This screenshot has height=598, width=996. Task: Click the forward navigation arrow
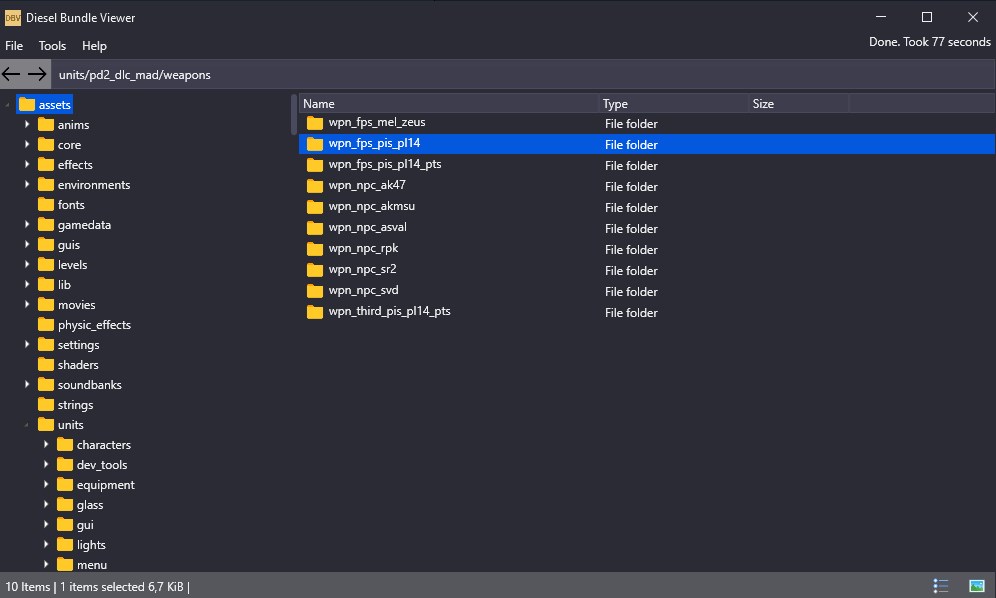coord(37,74)
